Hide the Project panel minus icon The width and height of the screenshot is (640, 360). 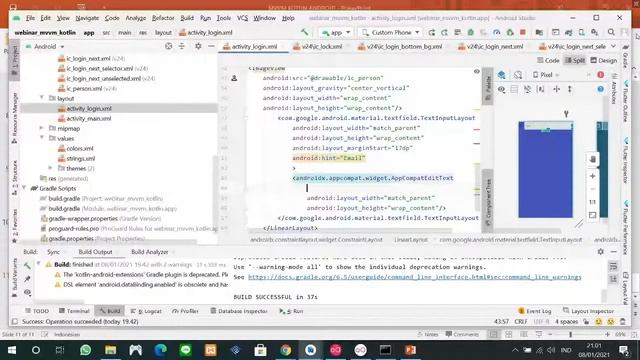211,47
